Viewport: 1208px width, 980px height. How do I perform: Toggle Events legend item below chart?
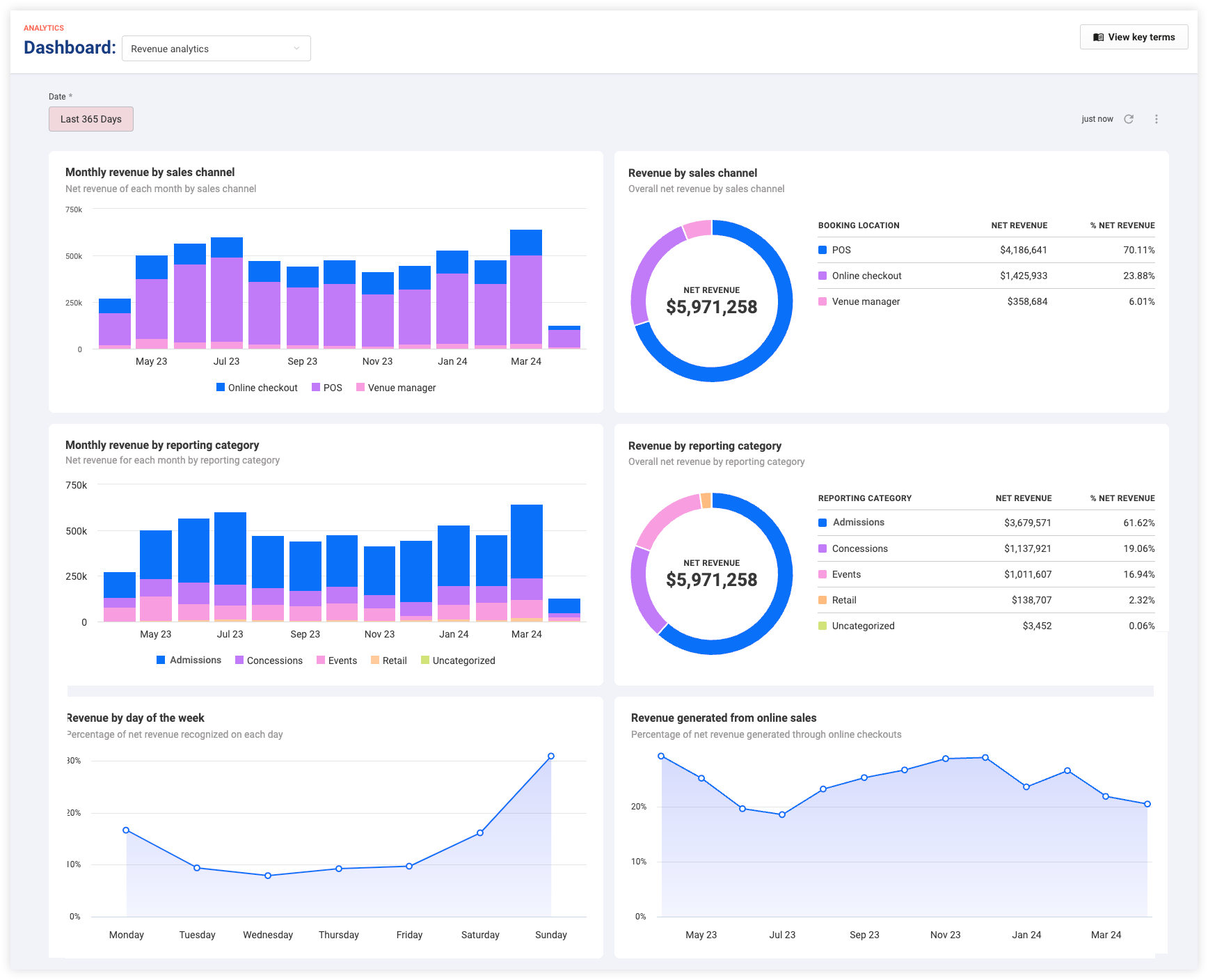tap(337, 661)
